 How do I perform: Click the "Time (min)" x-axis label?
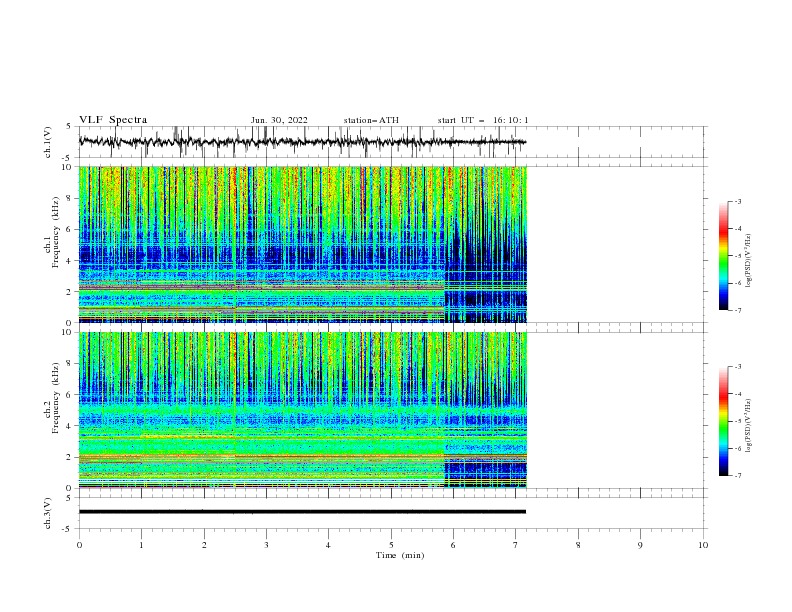click(400, 555)
